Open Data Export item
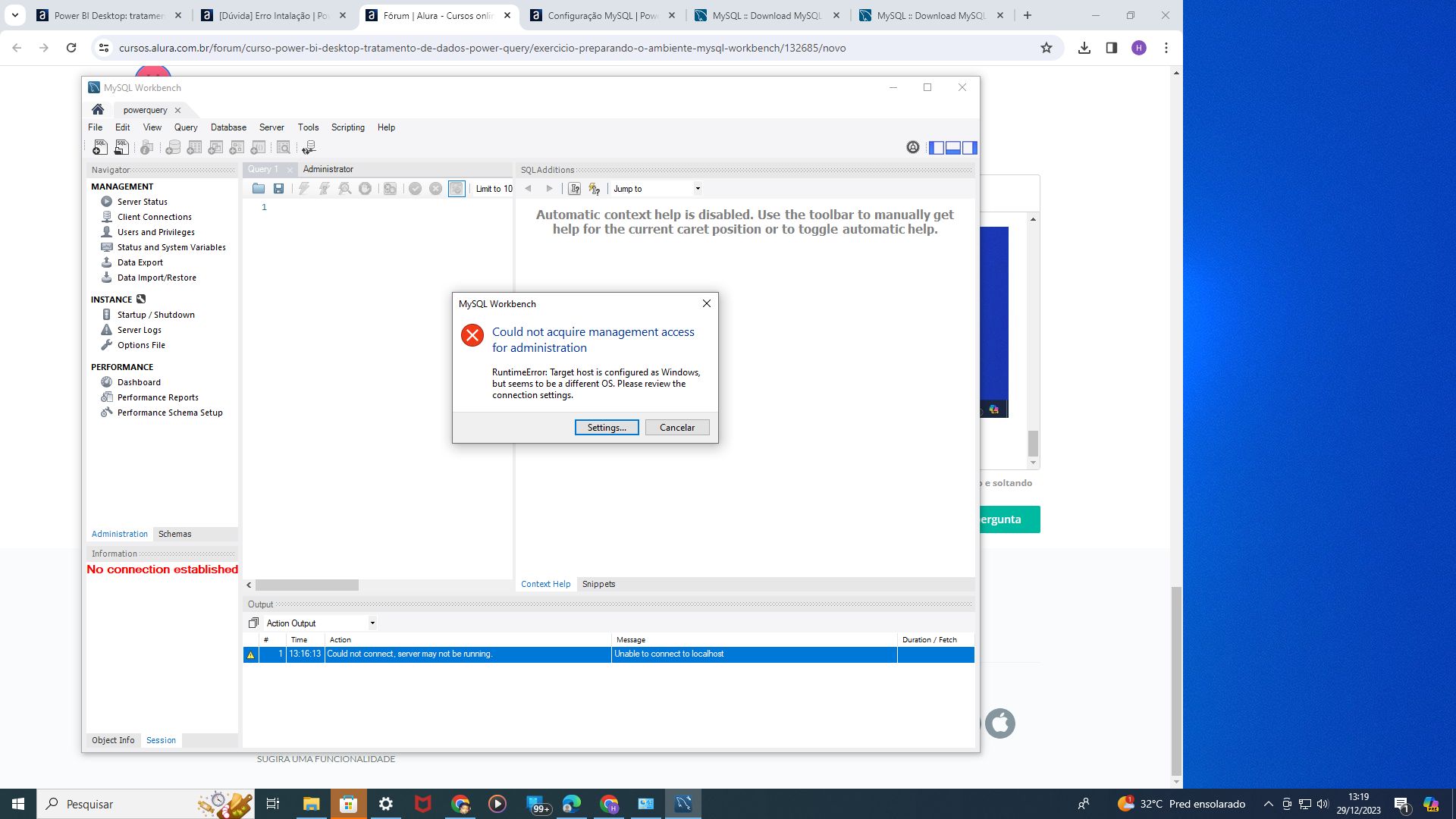 coord(140,262)
